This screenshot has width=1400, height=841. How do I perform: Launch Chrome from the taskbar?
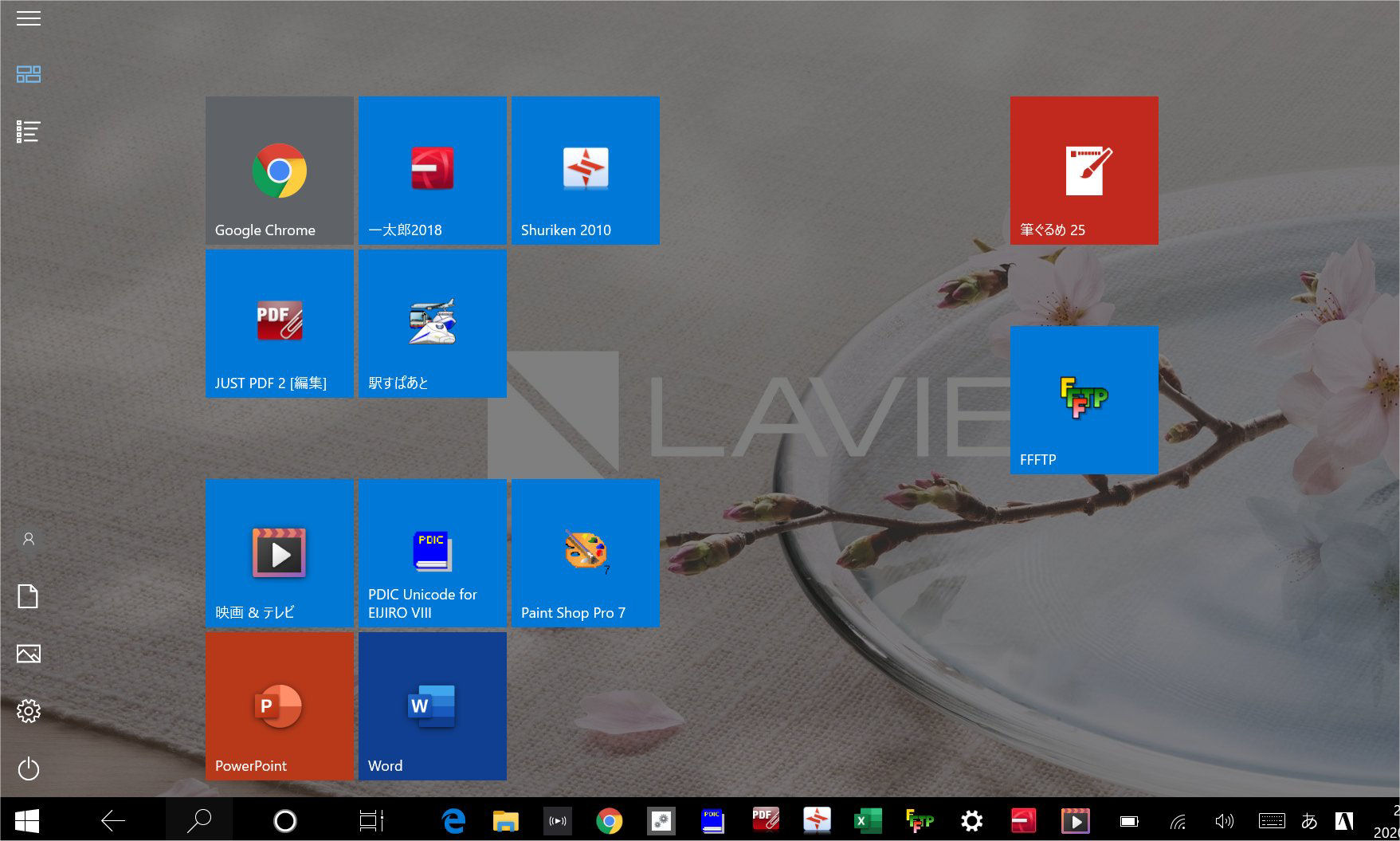pyautogui.click(x=609, y=820)
